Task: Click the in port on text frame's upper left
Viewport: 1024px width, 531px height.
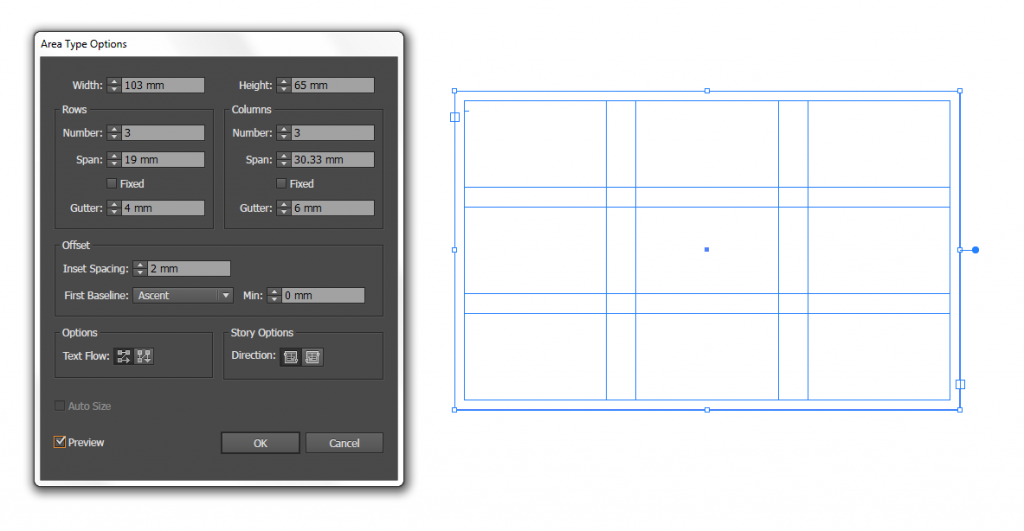Action: [x=455, y=117]
